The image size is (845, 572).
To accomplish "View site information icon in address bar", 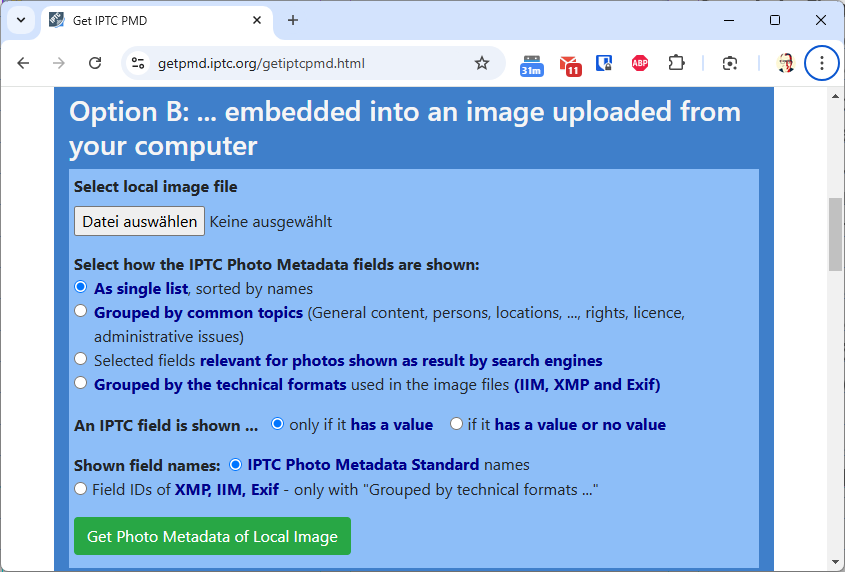I will point(138,63).
